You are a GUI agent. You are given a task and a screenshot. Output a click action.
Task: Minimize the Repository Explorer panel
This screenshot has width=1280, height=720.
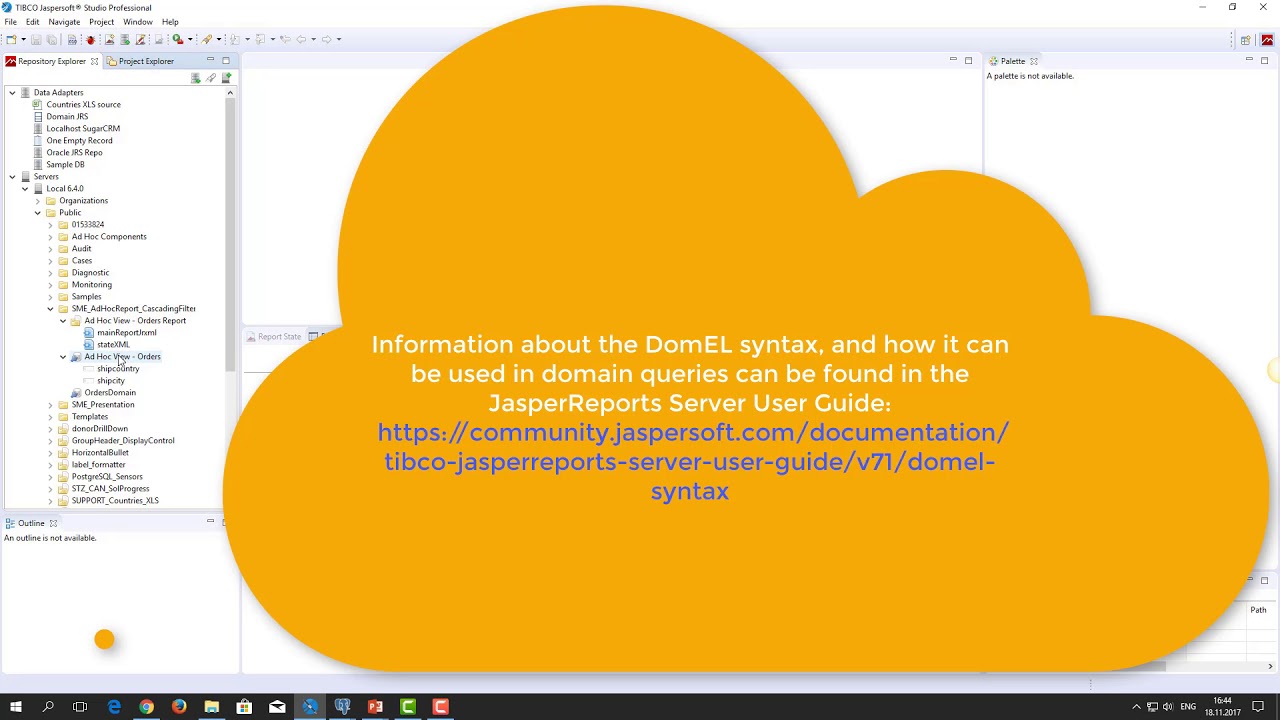[x=210, y=61]
